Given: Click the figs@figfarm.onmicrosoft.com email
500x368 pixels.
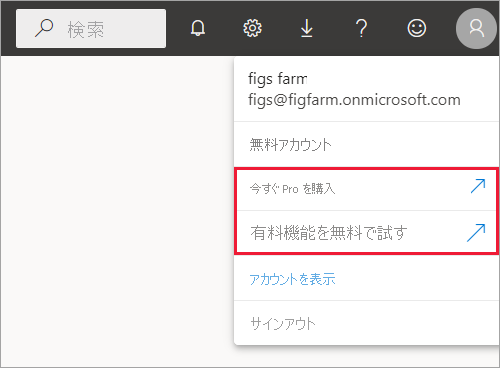Looking at the screenshot, I should pos(354,100).
